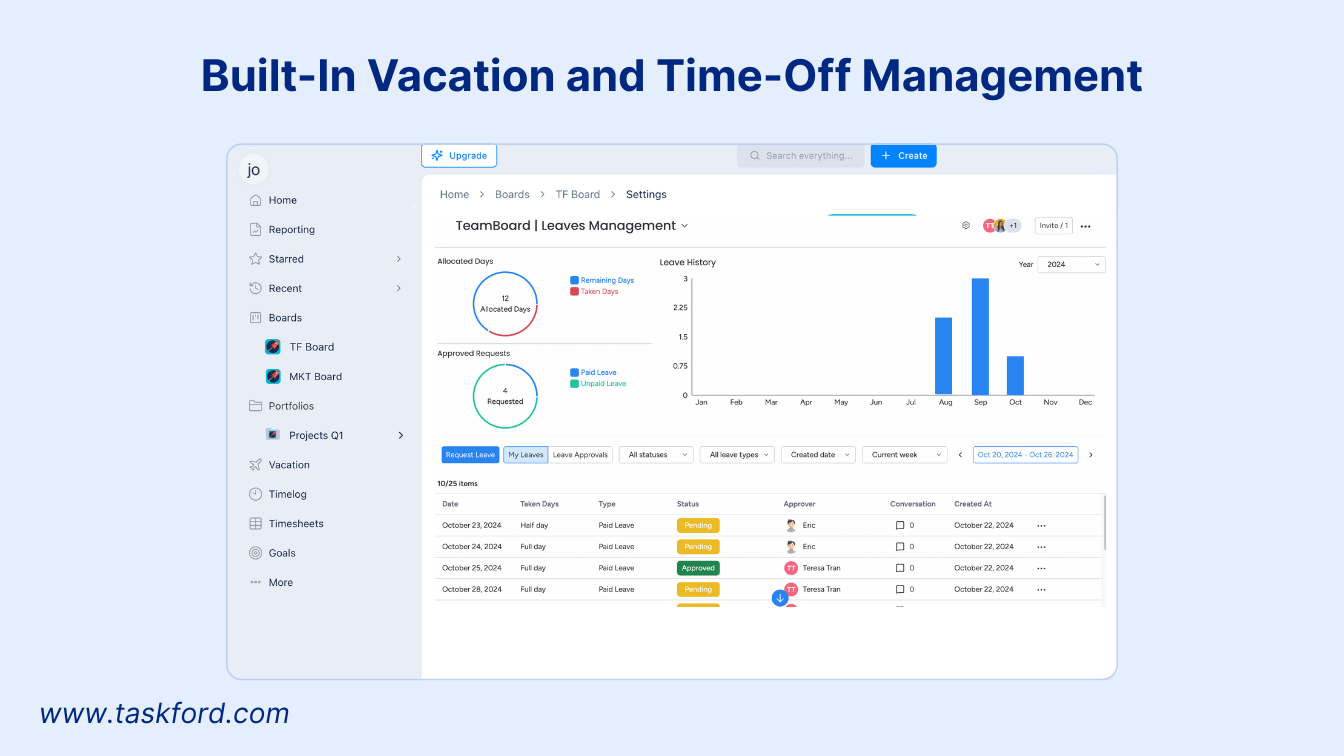Open the Timelog clock icon in sidebar
Viewport: 1344px width, 756px height.
(x=256, y=494)
